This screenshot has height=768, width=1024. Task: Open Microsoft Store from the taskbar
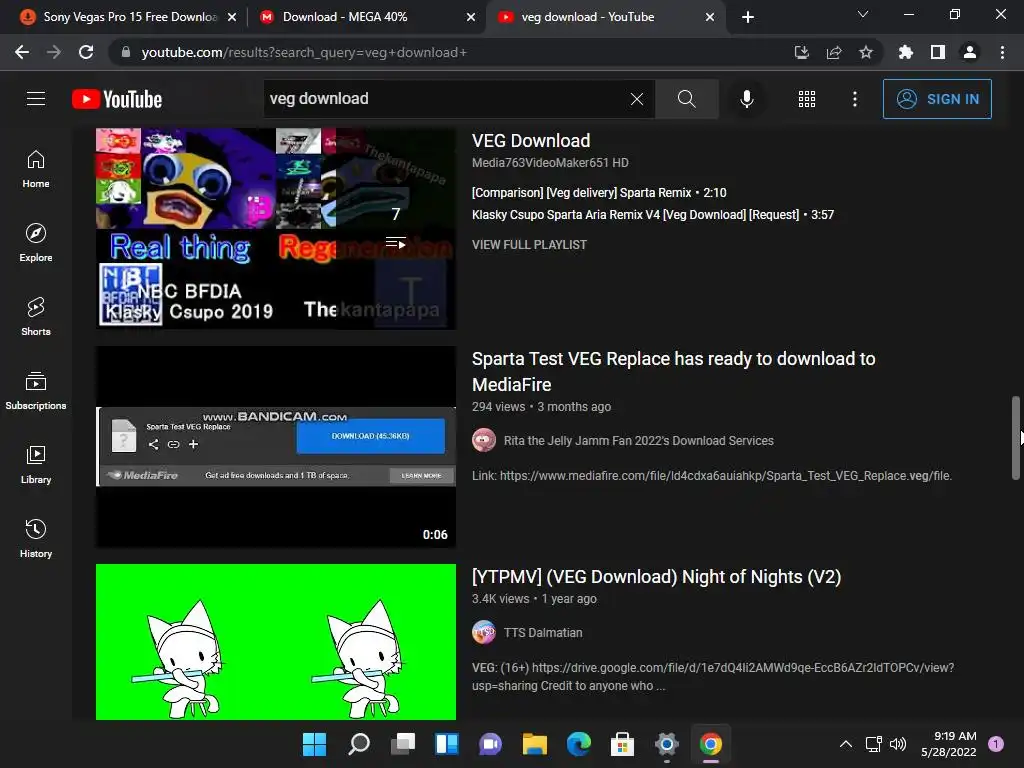pos(622,744)
